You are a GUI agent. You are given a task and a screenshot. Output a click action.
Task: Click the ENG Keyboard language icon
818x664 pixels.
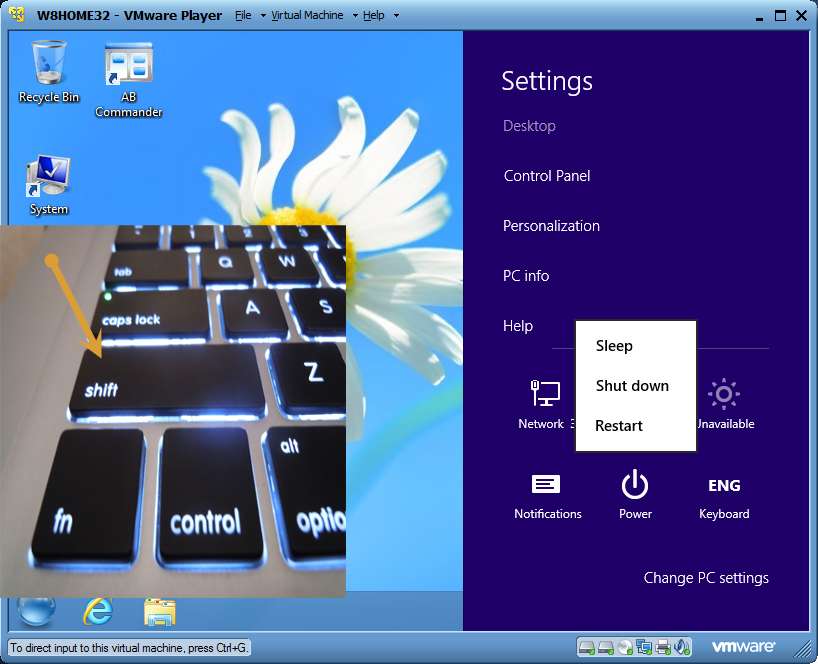724,487
